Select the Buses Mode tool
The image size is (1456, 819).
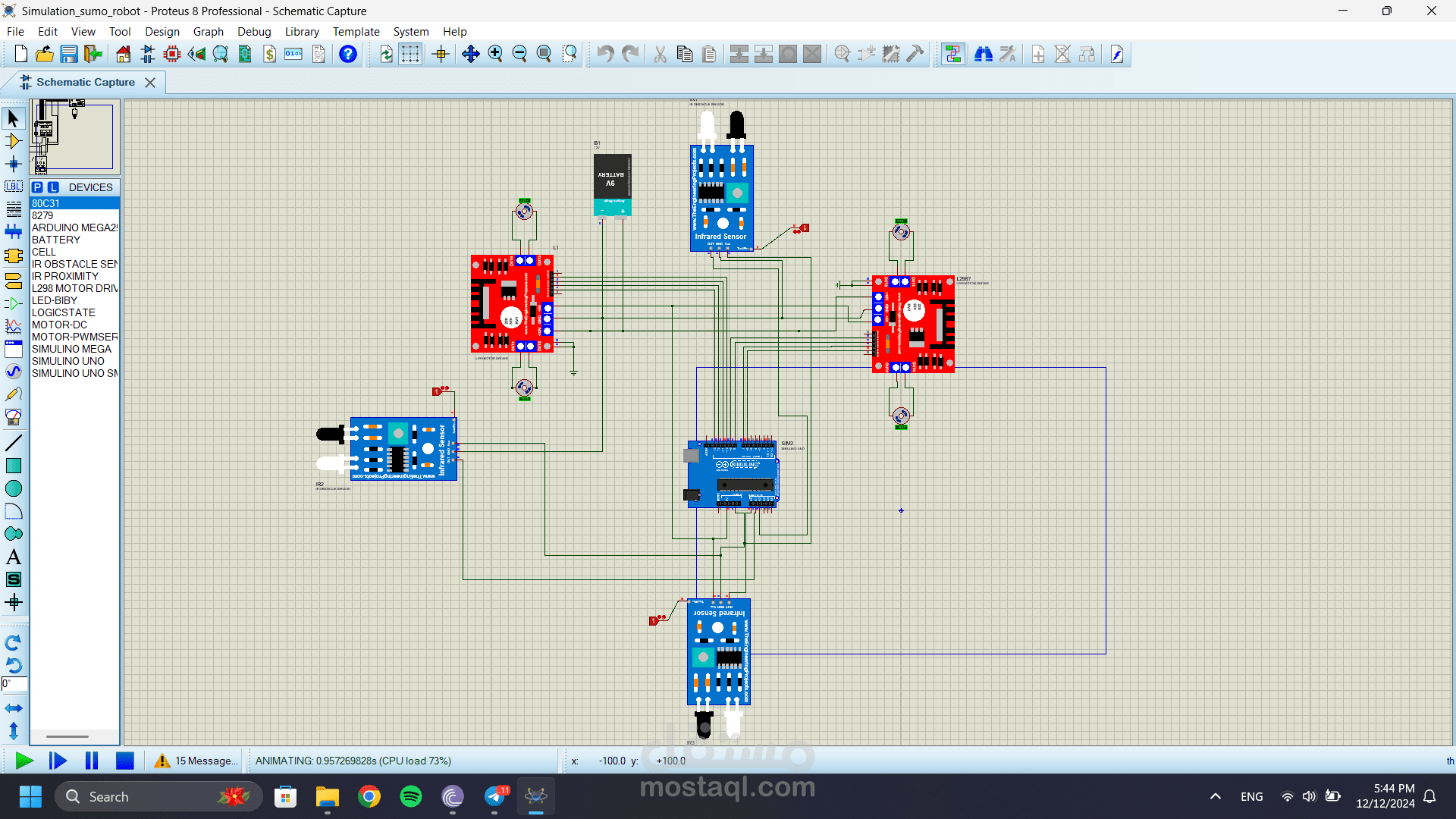(x=14, y=232)
